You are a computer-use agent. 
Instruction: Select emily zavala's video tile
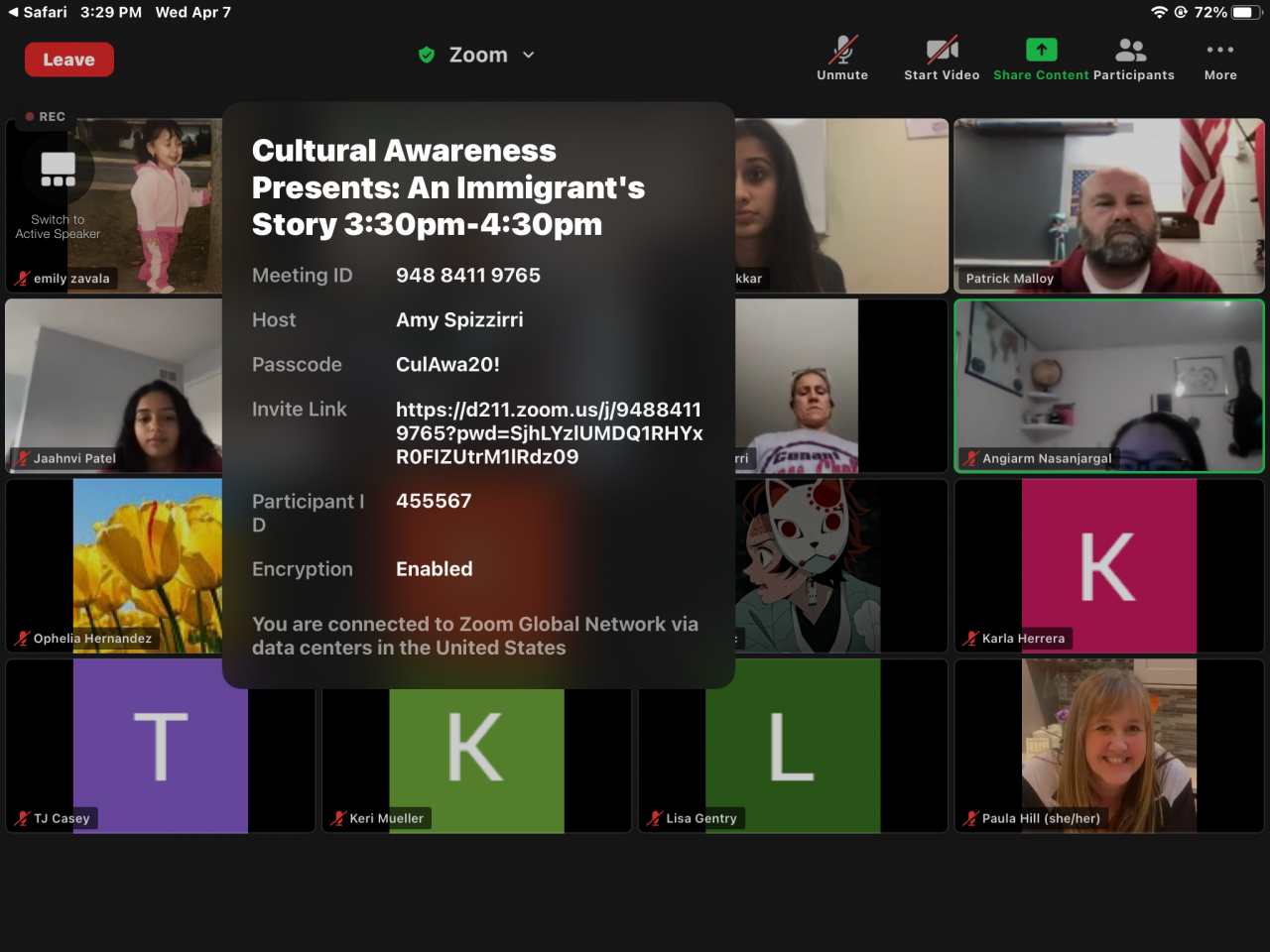click(x=114, y=205)
